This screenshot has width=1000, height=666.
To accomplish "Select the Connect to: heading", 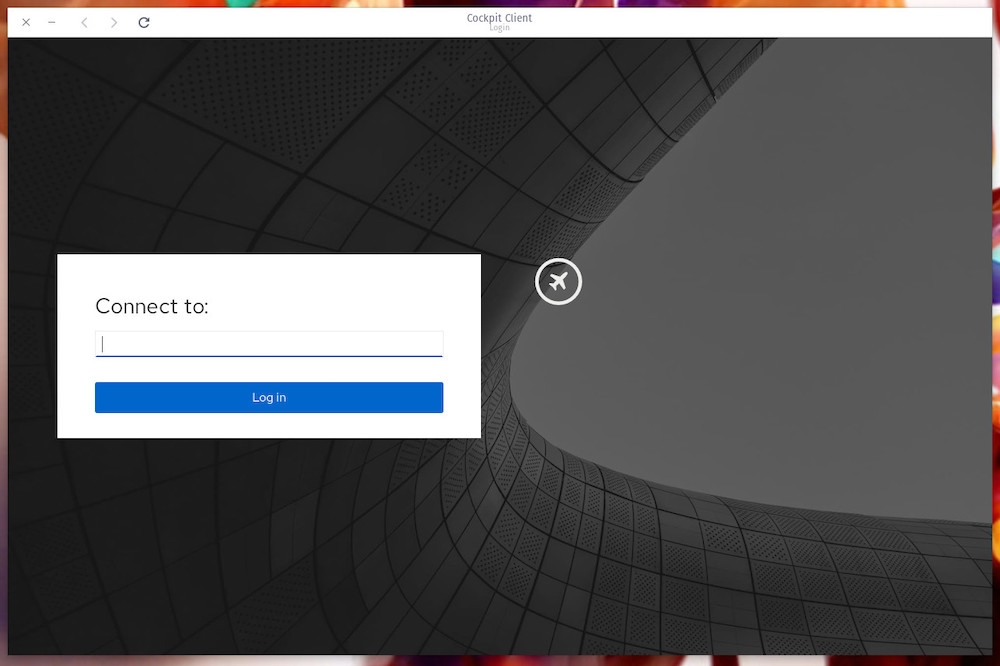I will pos(152,307).
